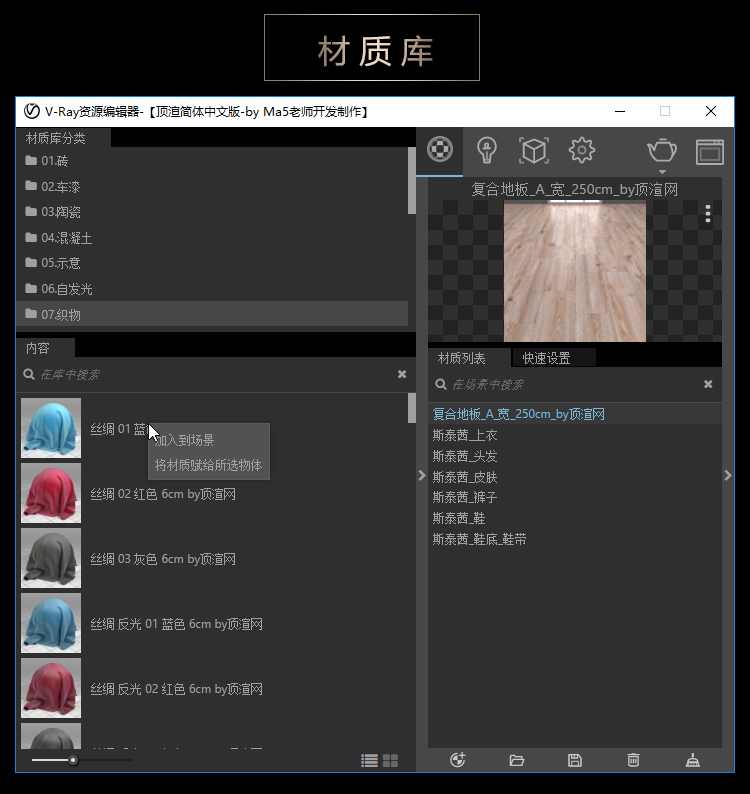Clear the library search field
This screenshot has height=794, width=750.
tap(402, 374)
